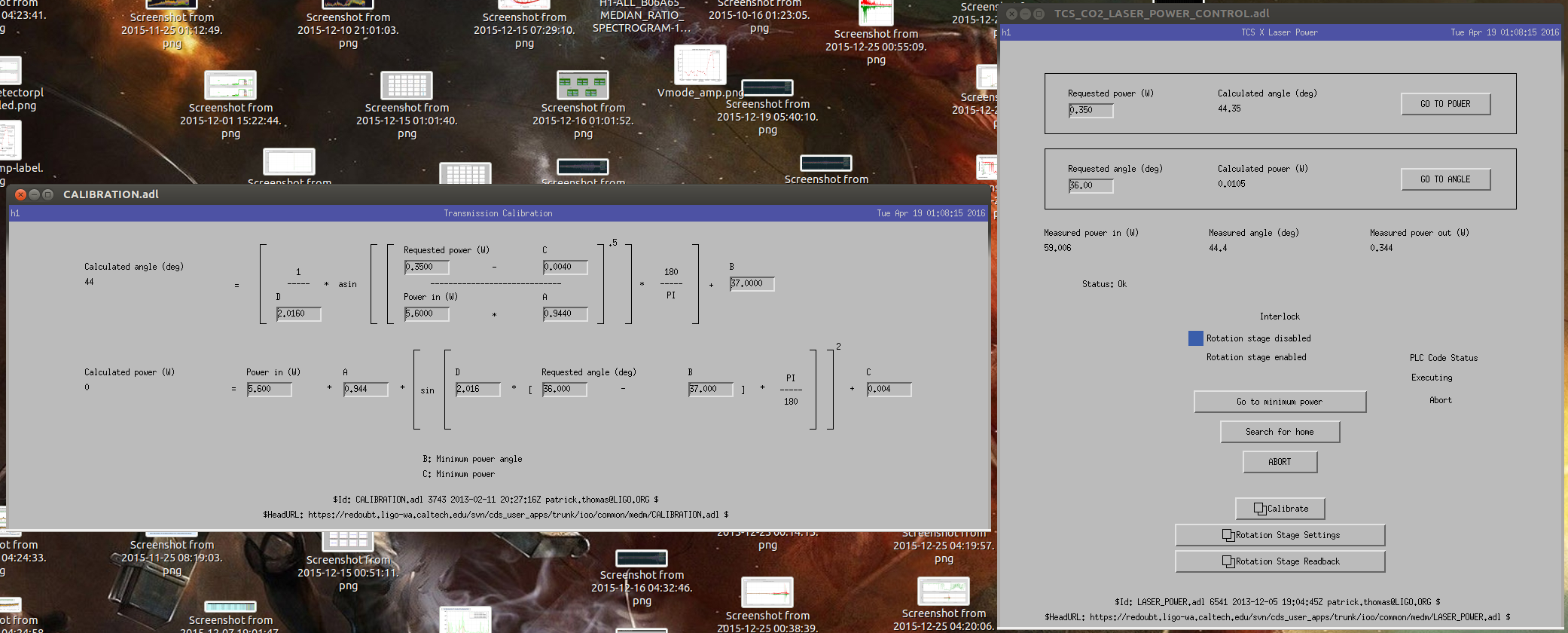The width and height of the screenshot is (1568, 633).
Task: Click Power in (W) 5.6000 field in top equation
Action: [426, 313]
